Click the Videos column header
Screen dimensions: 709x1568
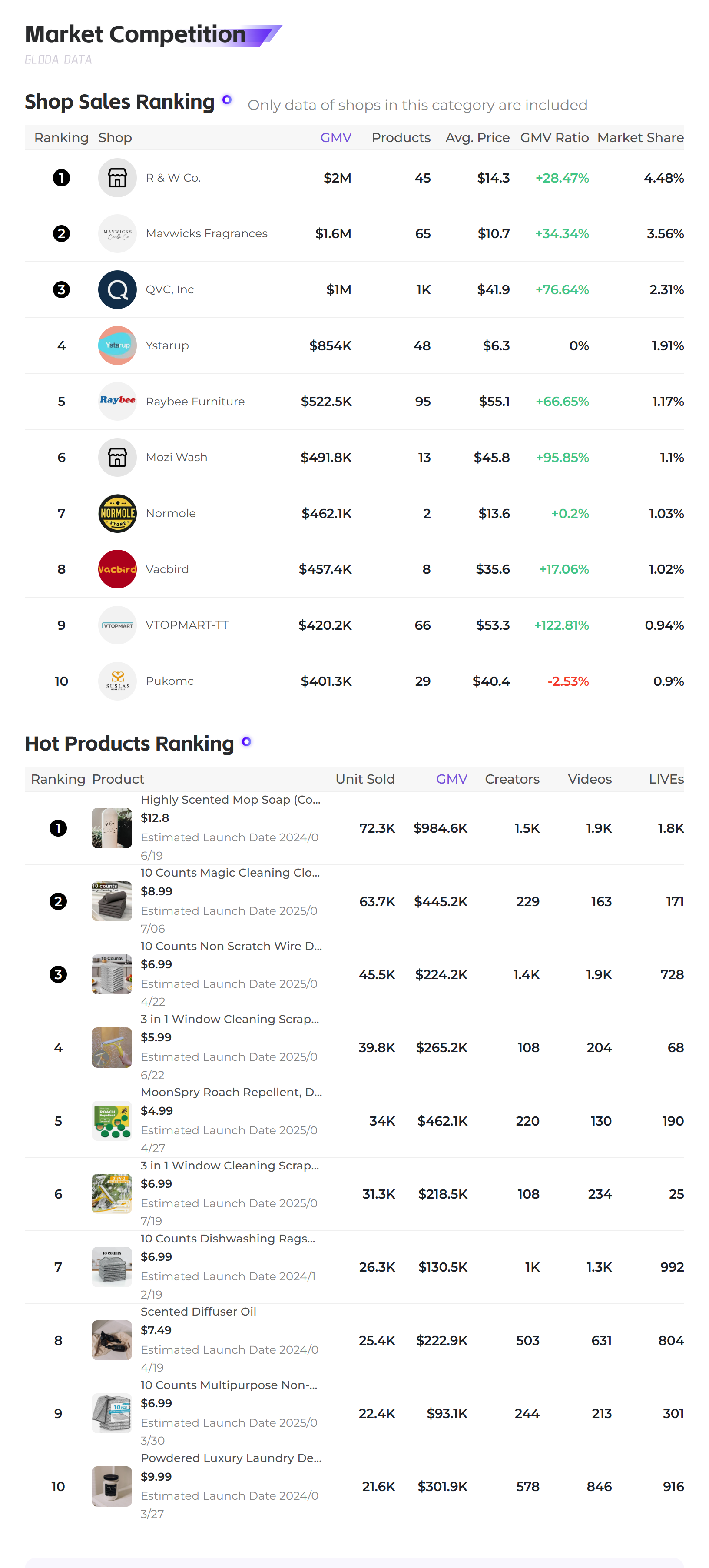tap(590, 779)
